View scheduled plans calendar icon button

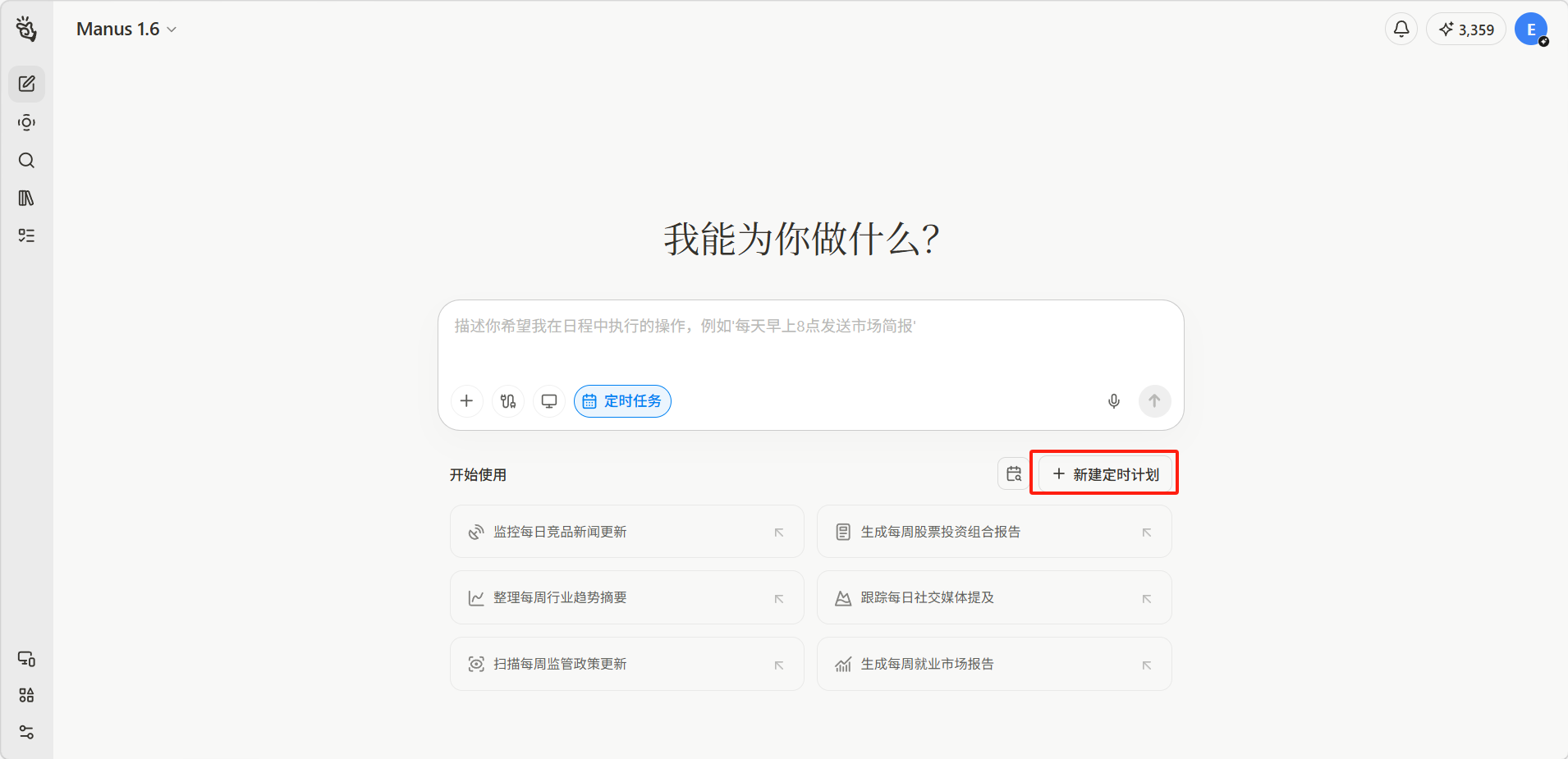pos(1014,474)
